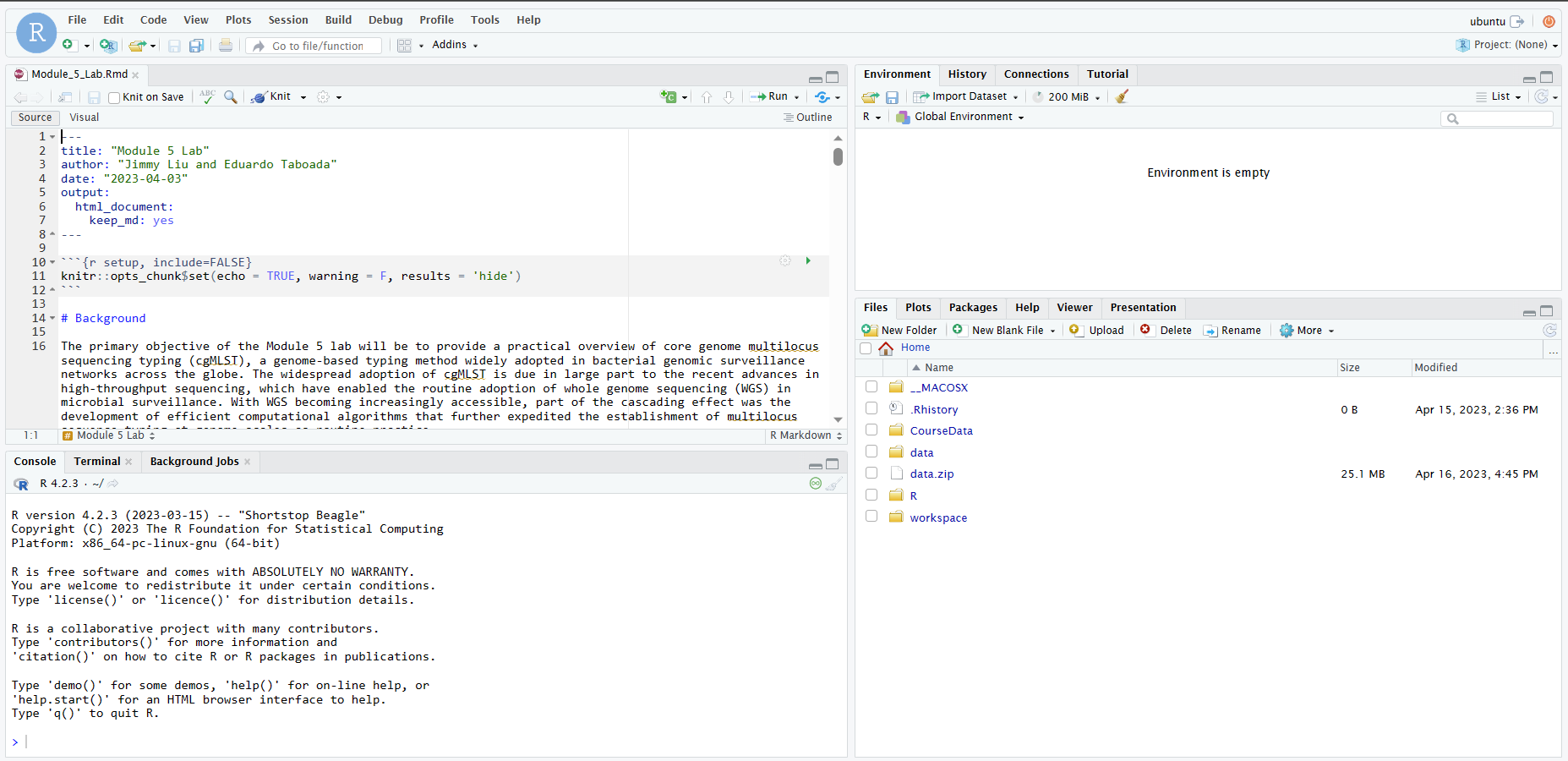Toggle the document Outline pane
The width and height of the screenshot is (1568, 761).
(807, 118)
